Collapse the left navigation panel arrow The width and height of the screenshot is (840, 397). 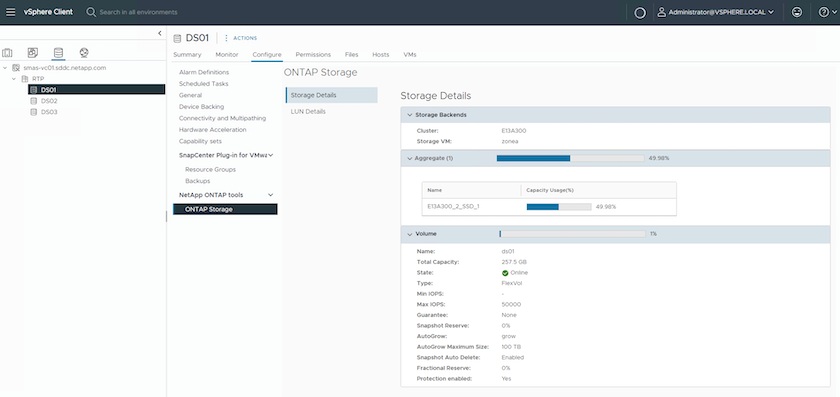pos(160,33)
